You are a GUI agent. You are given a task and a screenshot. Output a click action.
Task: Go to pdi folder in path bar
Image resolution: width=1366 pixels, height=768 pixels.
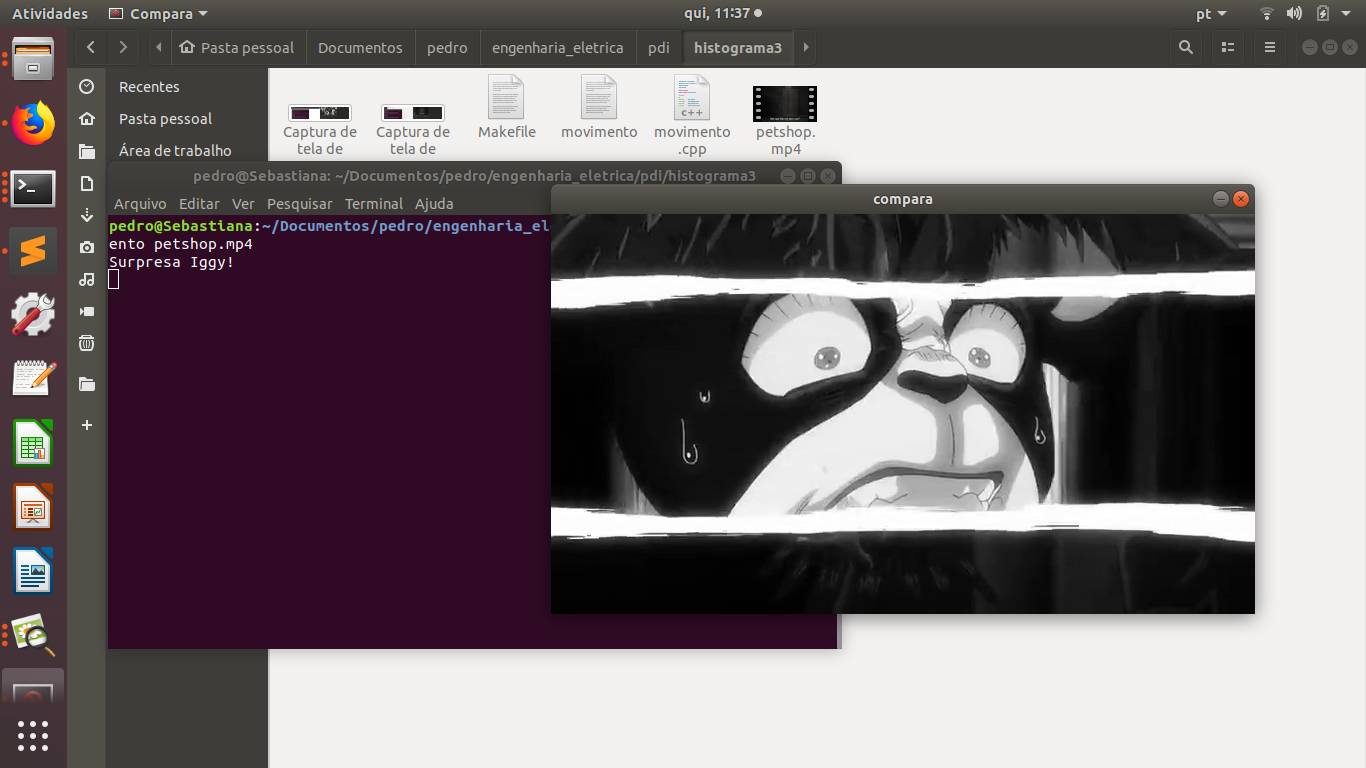[x=659, y=47]
